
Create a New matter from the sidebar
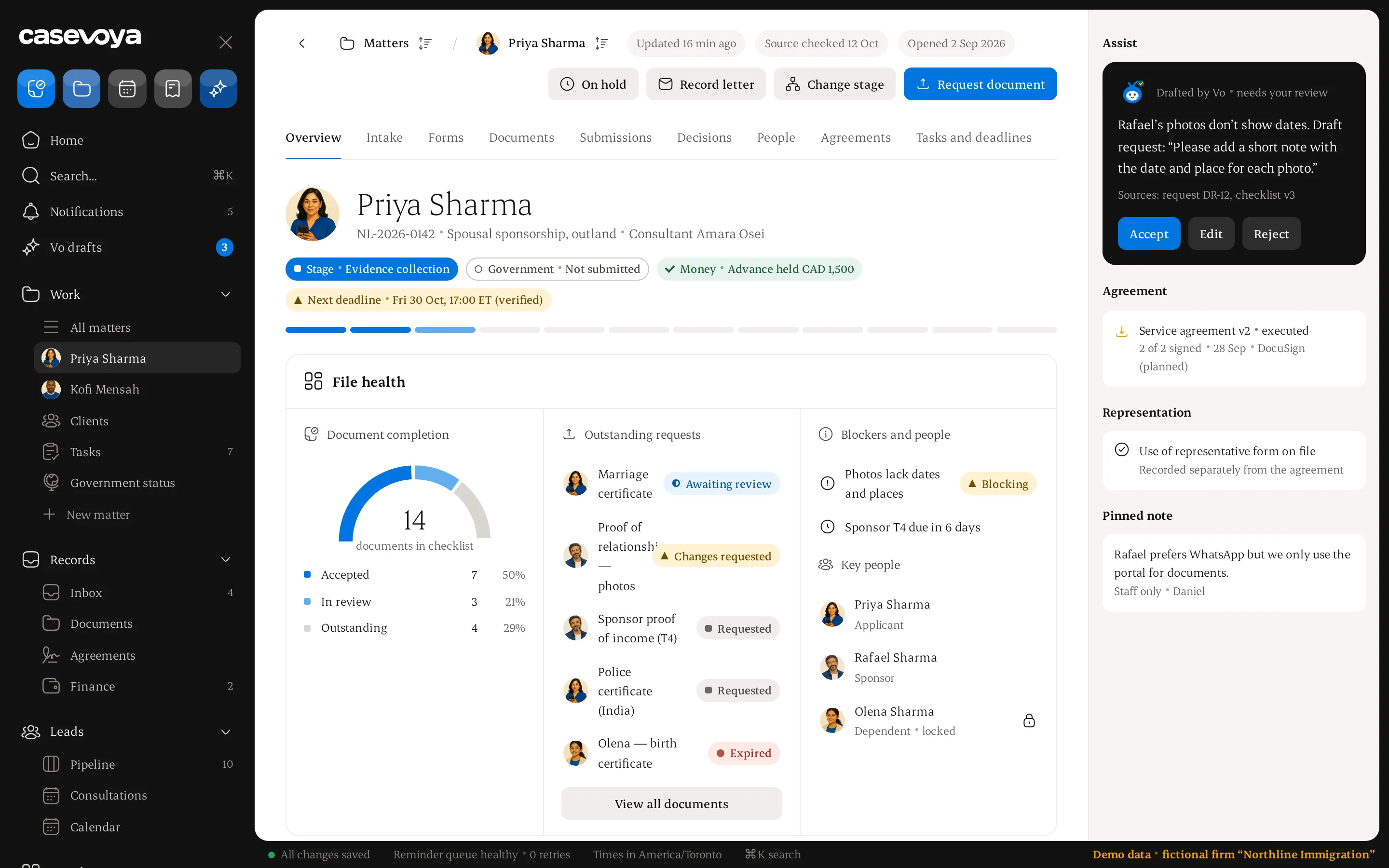(x=138, y=515)
